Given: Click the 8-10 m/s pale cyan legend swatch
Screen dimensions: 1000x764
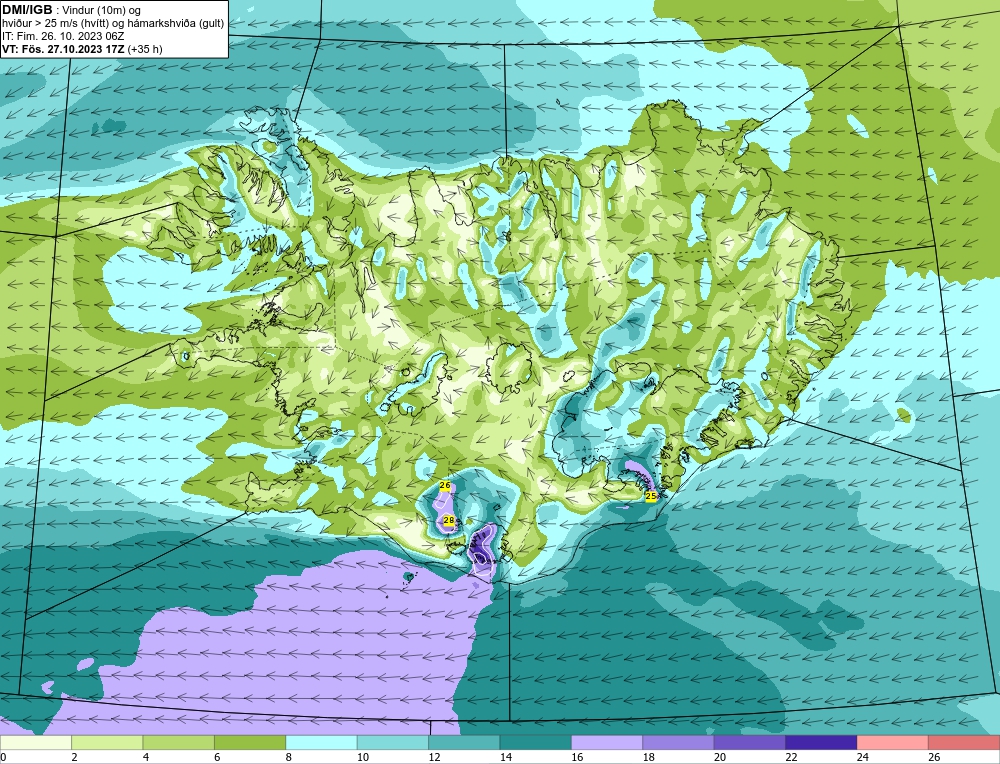Looking at the screenshot, I should point(321,743).
